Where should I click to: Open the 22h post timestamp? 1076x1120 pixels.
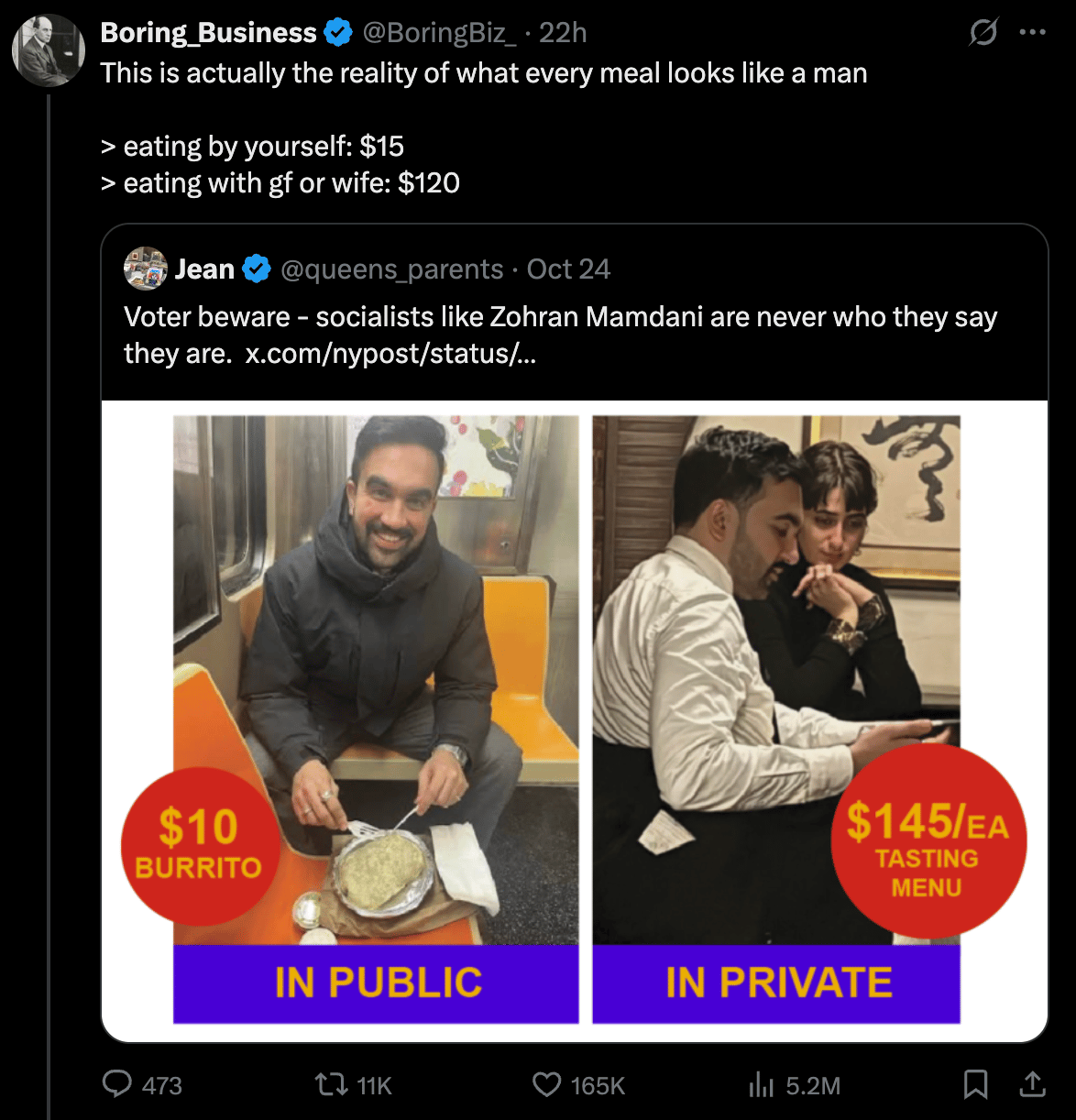pos(563,33)
